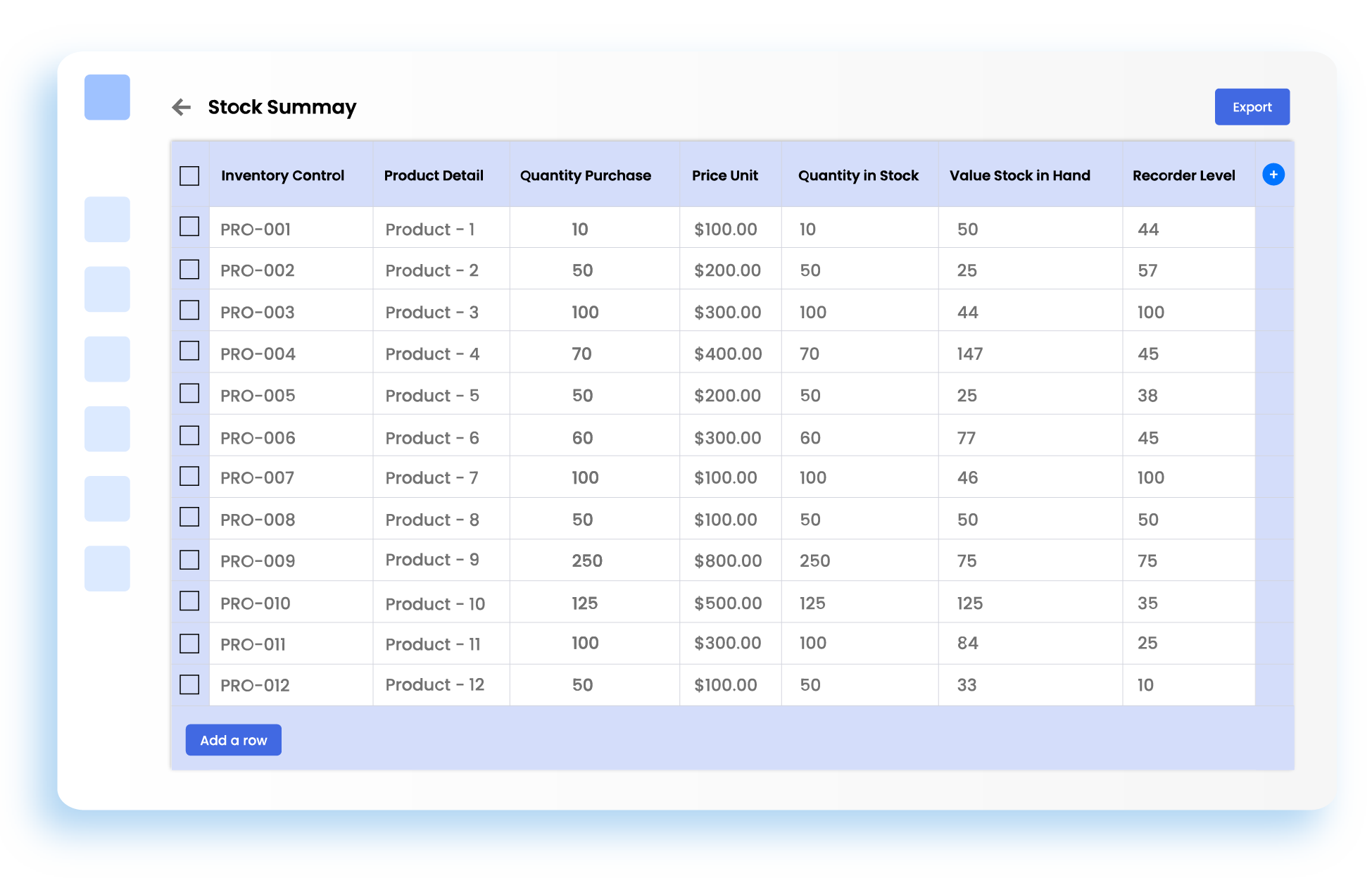The height and width of the screenshot is (878, 1372).
Task: Click the Price Unit column header
Action: (x=725, y=175)
